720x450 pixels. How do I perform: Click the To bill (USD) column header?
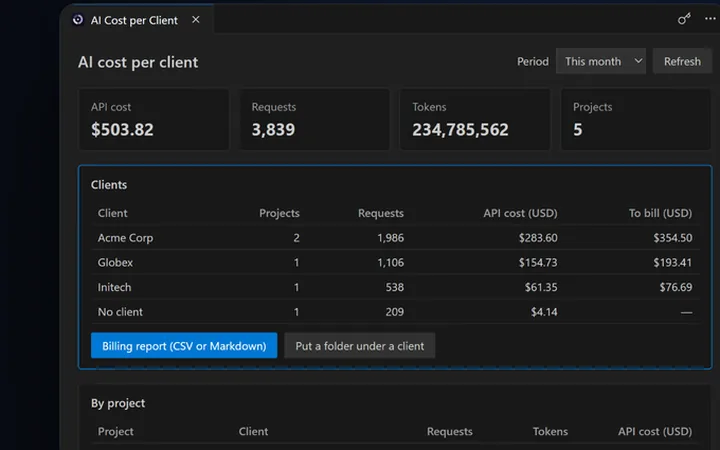pyautogui.click(x=660, y=213)
